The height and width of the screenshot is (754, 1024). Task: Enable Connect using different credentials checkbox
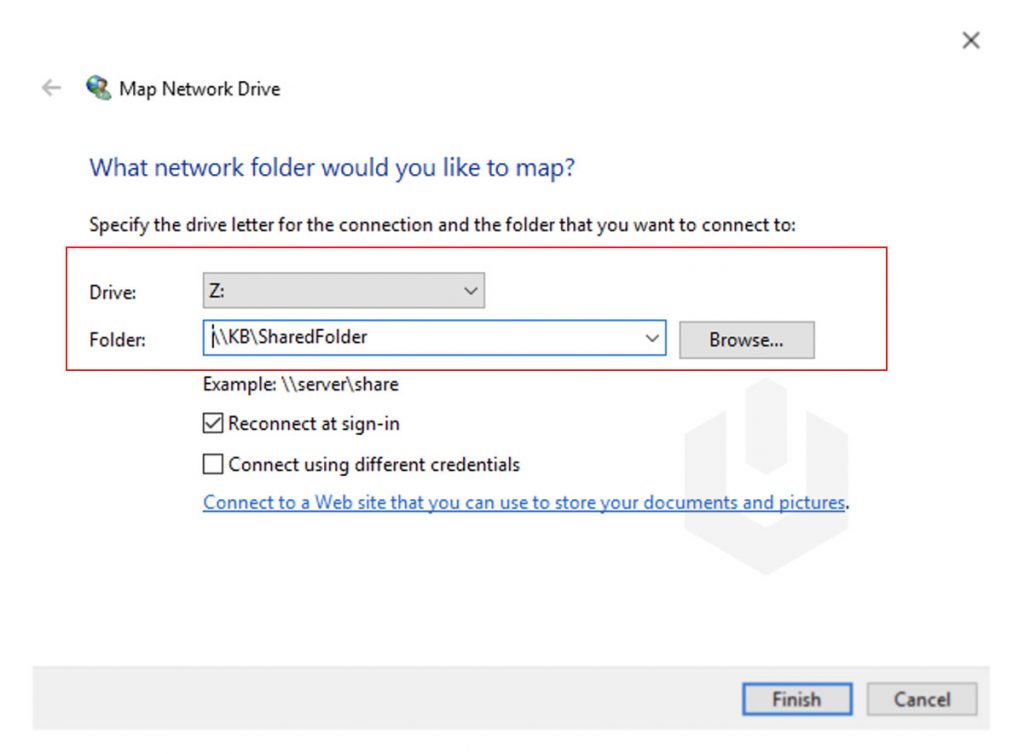pos(213,464)
